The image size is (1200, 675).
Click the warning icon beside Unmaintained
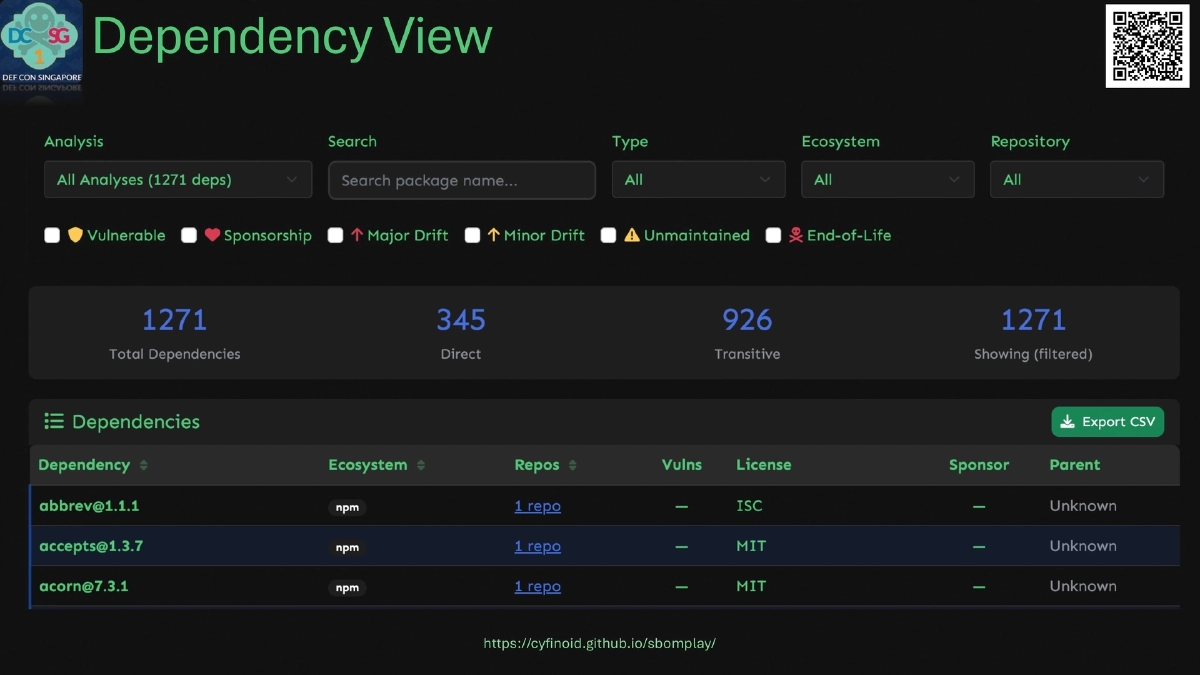click(632, 236)
